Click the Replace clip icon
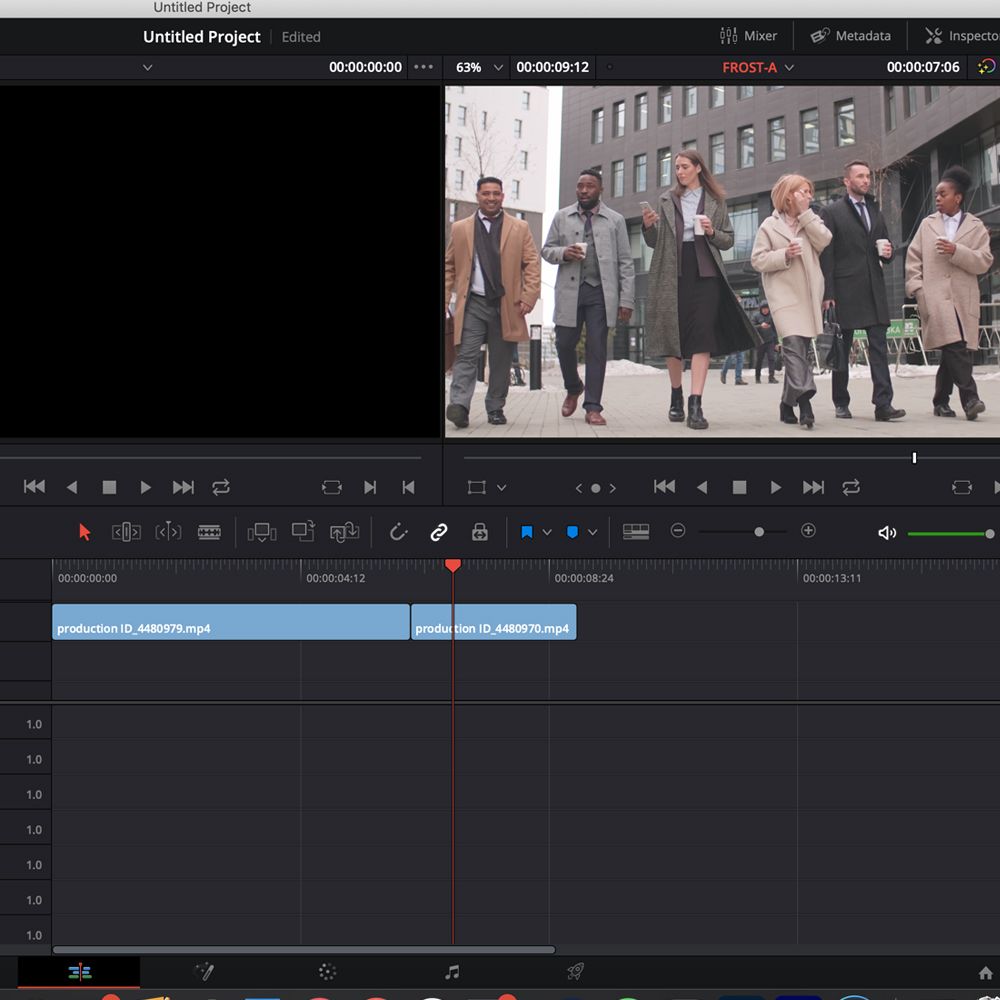The height and width of the screenshot is (1000, 1000). pos(344,531)
